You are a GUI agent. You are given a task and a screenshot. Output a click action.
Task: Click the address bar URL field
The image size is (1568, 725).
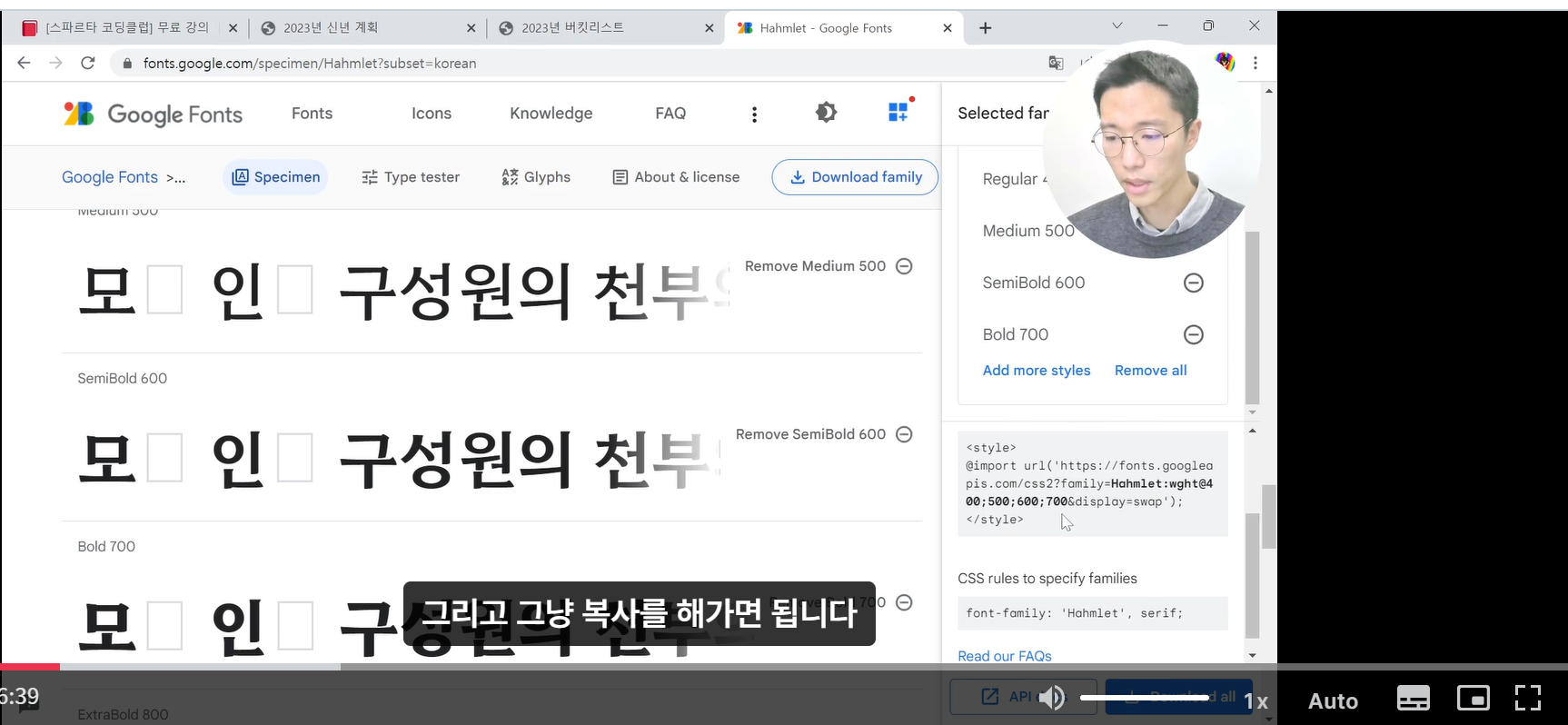tap(581, 63)
